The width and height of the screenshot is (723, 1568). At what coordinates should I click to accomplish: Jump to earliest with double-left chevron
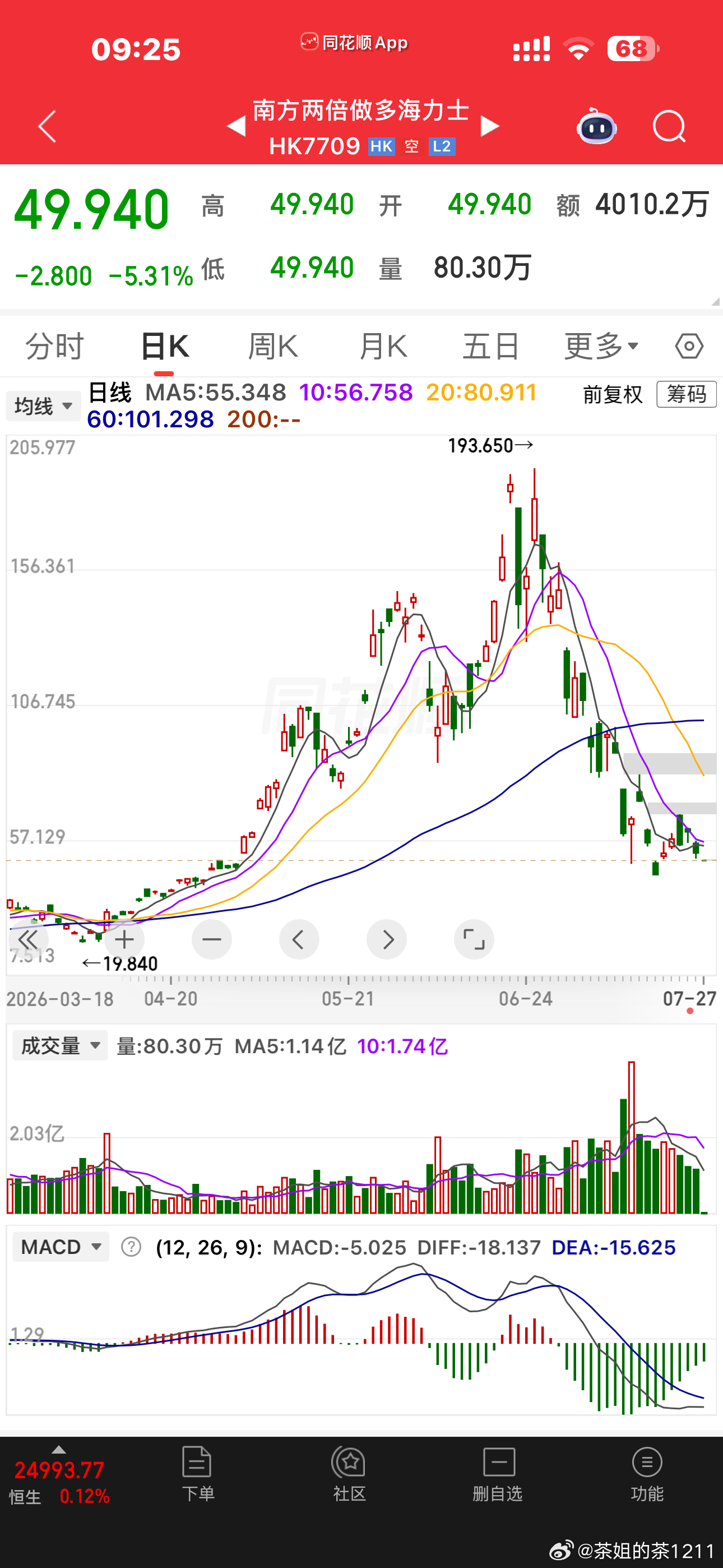click(x=28, y=939)
